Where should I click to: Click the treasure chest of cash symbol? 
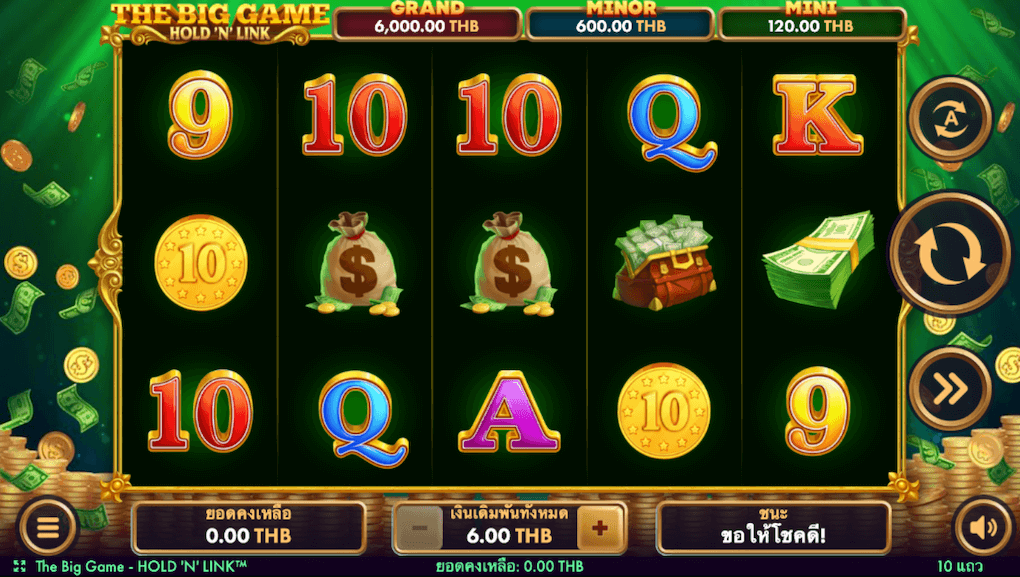pyautogui.click(x=664, y=262)
